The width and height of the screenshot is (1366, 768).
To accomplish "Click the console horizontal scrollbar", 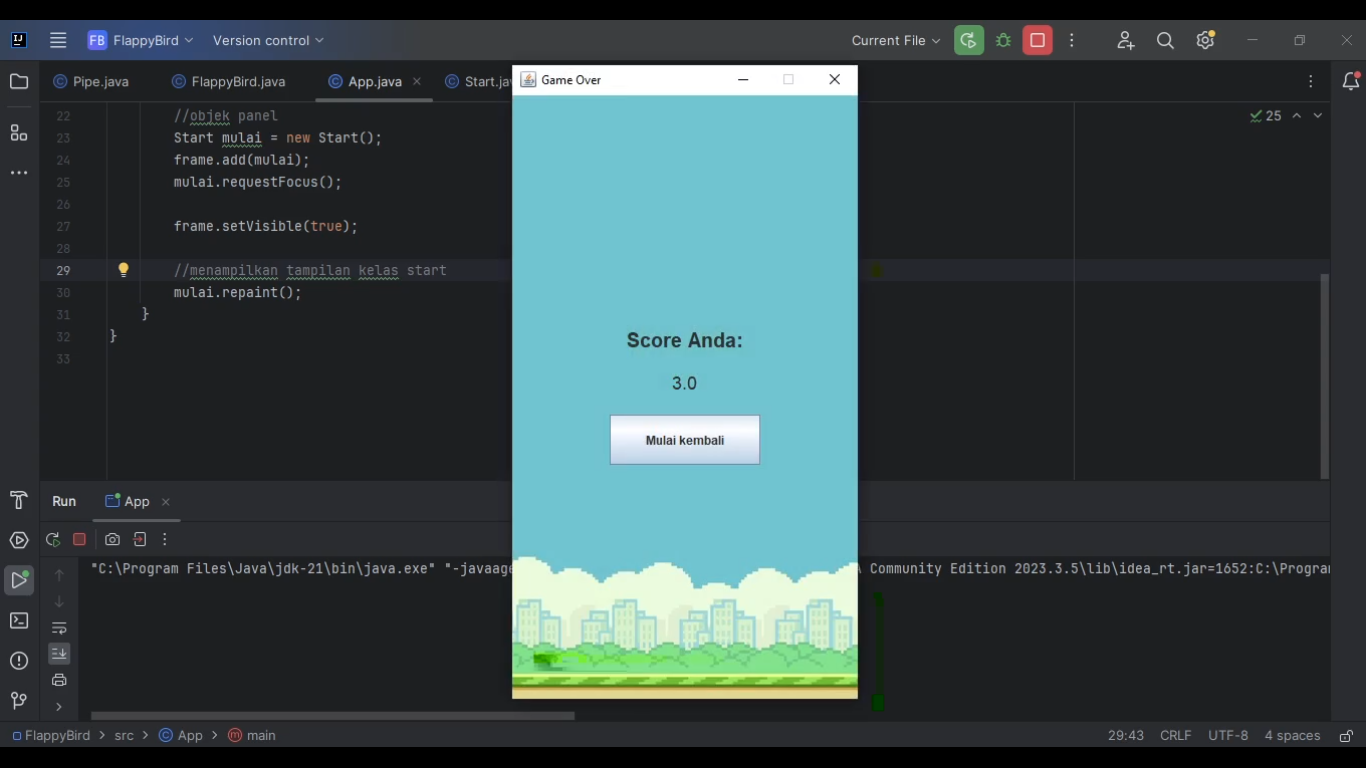I will (332, 716).
